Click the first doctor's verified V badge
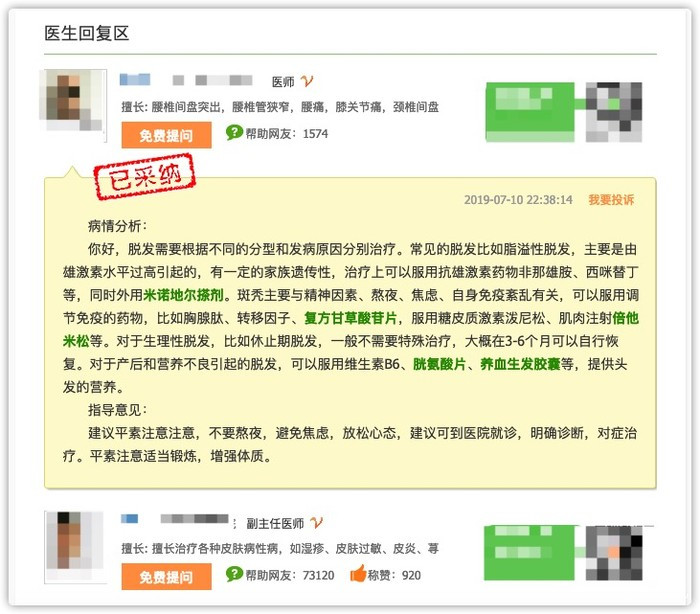 pyautogui.click(x=307, y=81)
